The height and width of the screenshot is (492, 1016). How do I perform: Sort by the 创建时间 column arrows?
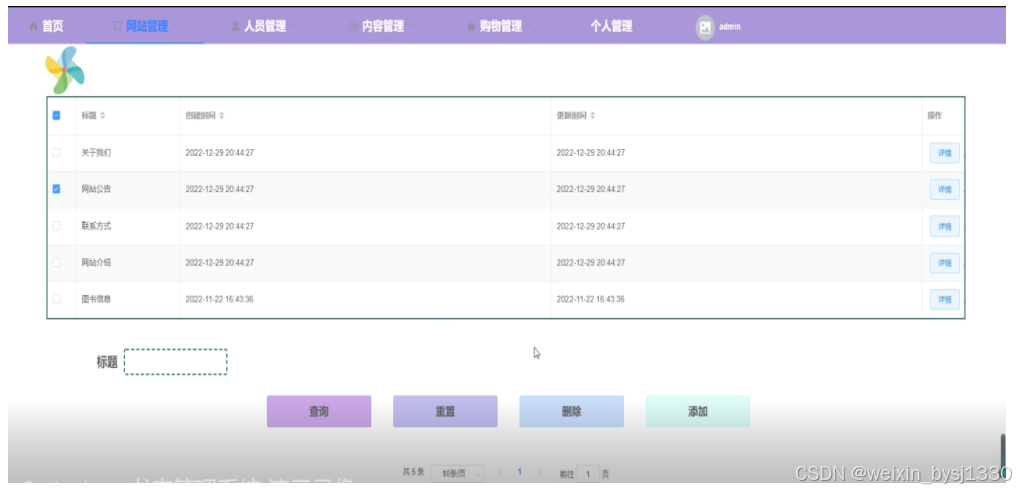(222, 116)
